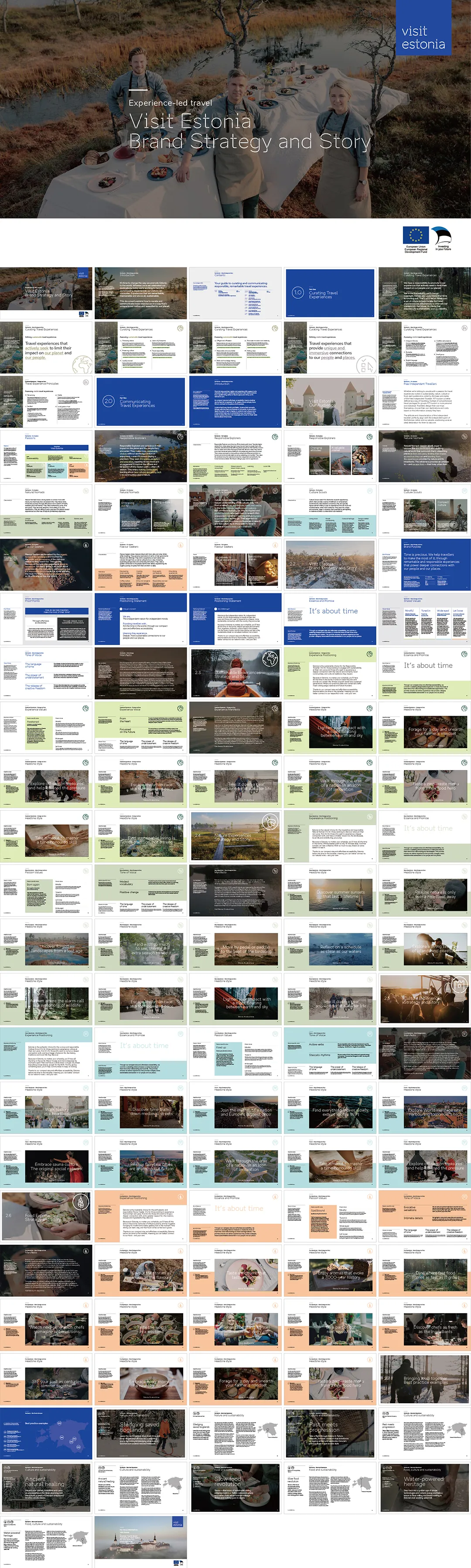This screenshot has width=471, height=1568.
Task: Open the 'Visit Estonia Our Audiences' castle slide
Action: 329,400
